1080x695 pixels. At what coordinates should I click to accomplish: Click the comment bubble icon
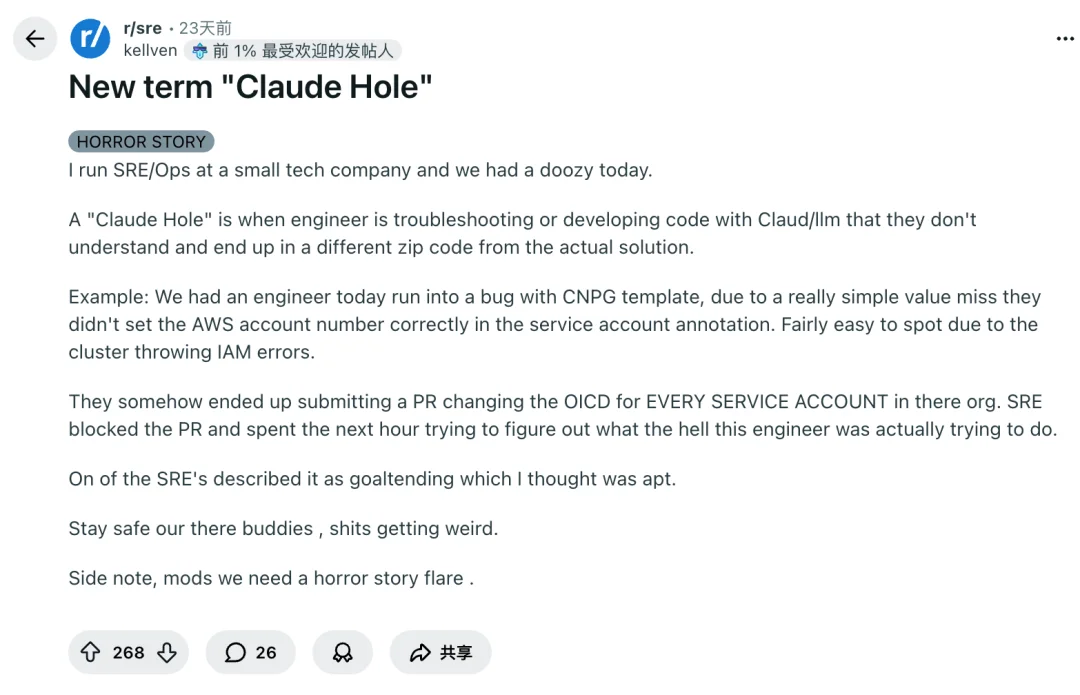coord(235,653)
